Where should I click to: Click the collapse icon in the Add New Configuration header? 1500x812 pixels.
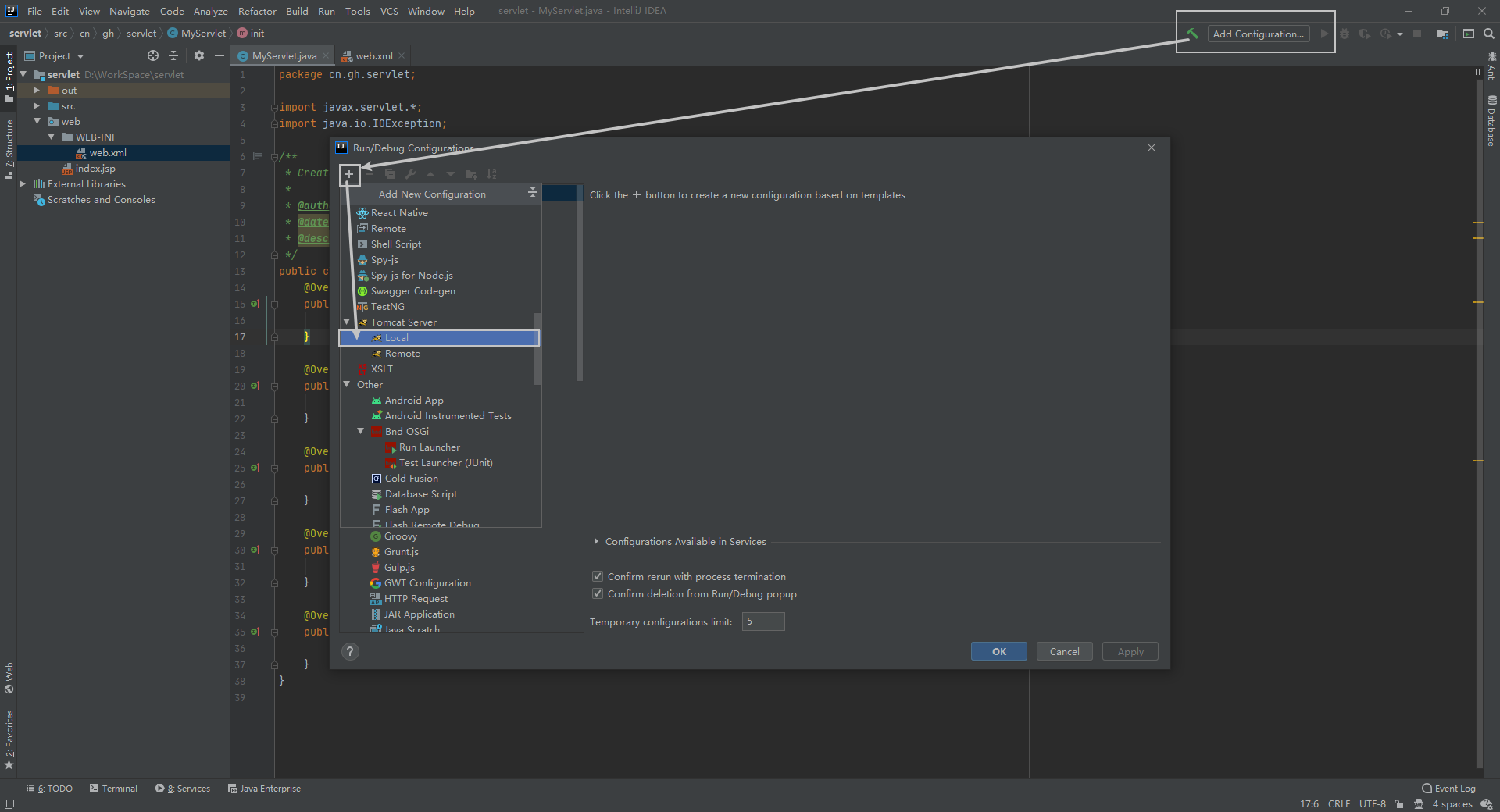click(533, 193)
